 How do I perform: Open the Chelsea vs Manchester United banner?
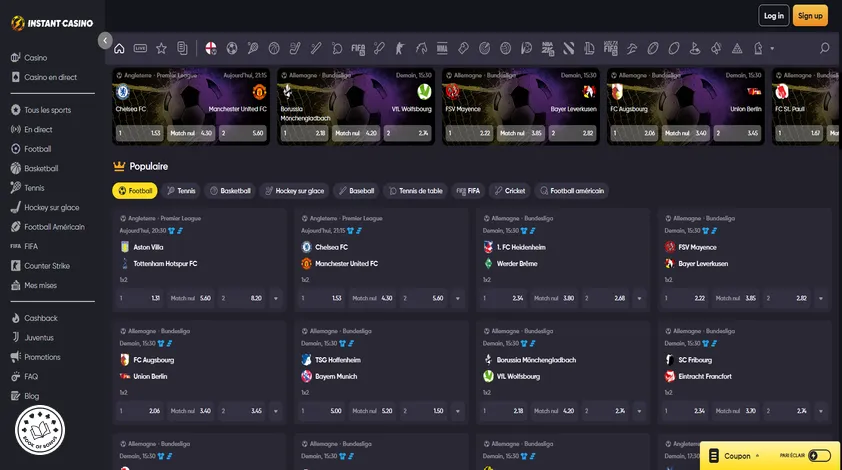191,106
